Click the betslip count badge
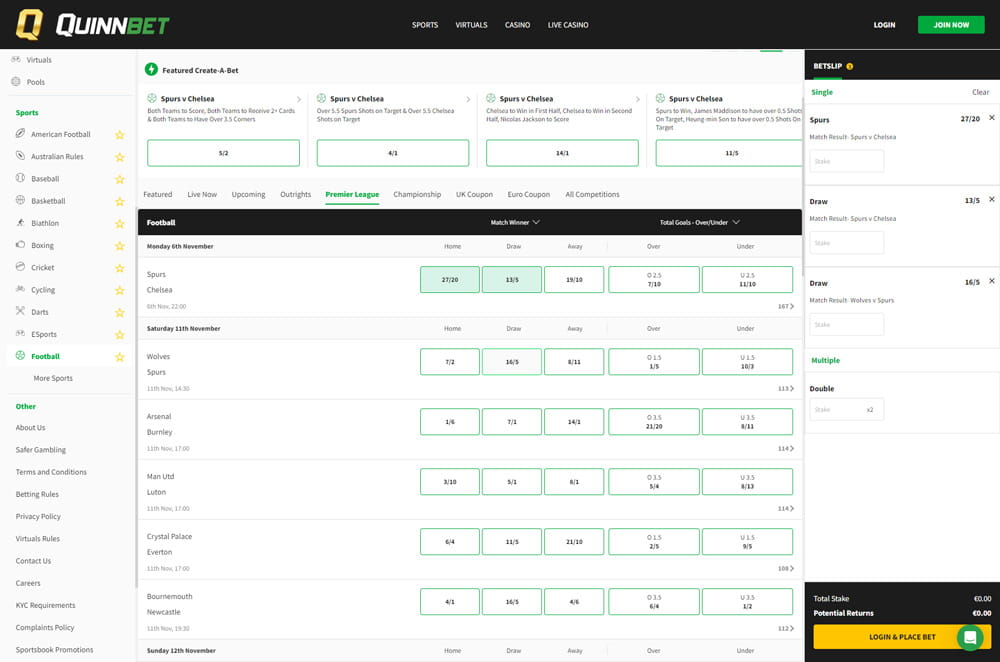 (849, 66)
